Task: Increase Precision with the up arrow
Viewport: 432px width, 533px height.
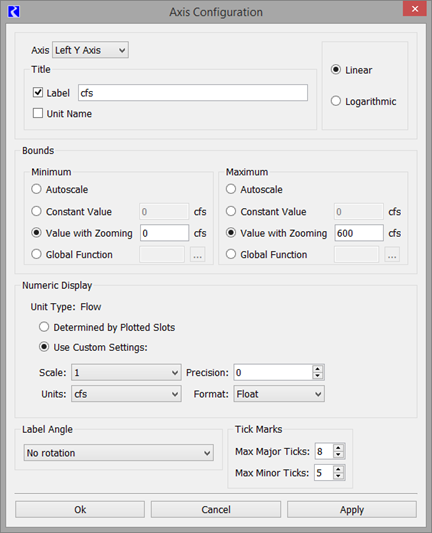Action: pyautogui.click(x=317, y=369)
